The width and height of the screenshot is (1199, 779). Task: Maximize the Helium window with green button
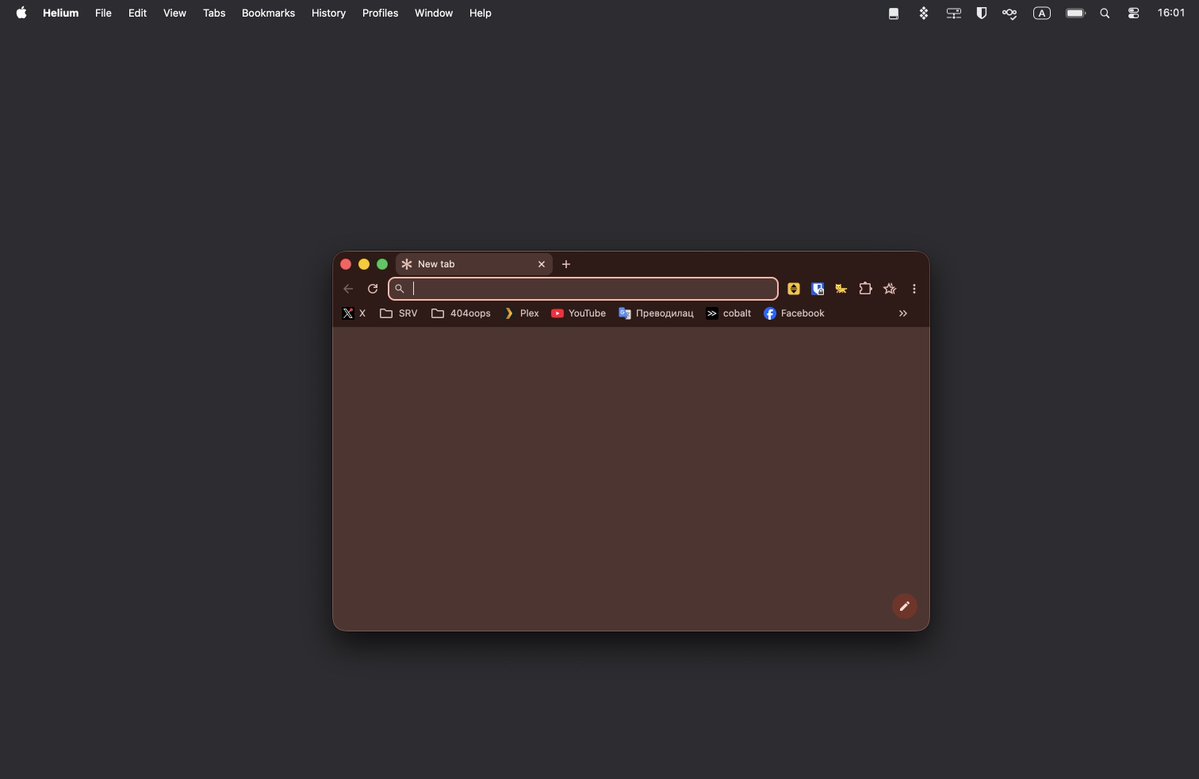coord(382,264)
